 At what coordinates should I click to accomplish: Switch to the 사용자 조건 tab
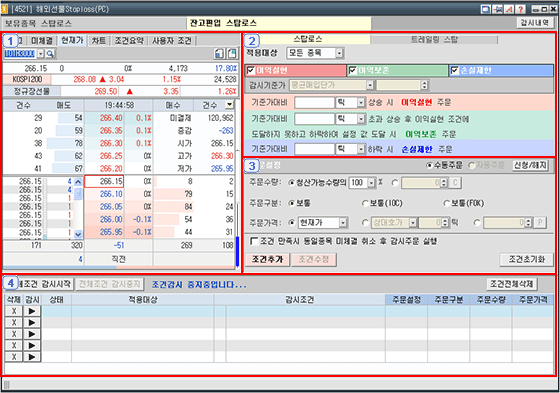pos(172,41)
